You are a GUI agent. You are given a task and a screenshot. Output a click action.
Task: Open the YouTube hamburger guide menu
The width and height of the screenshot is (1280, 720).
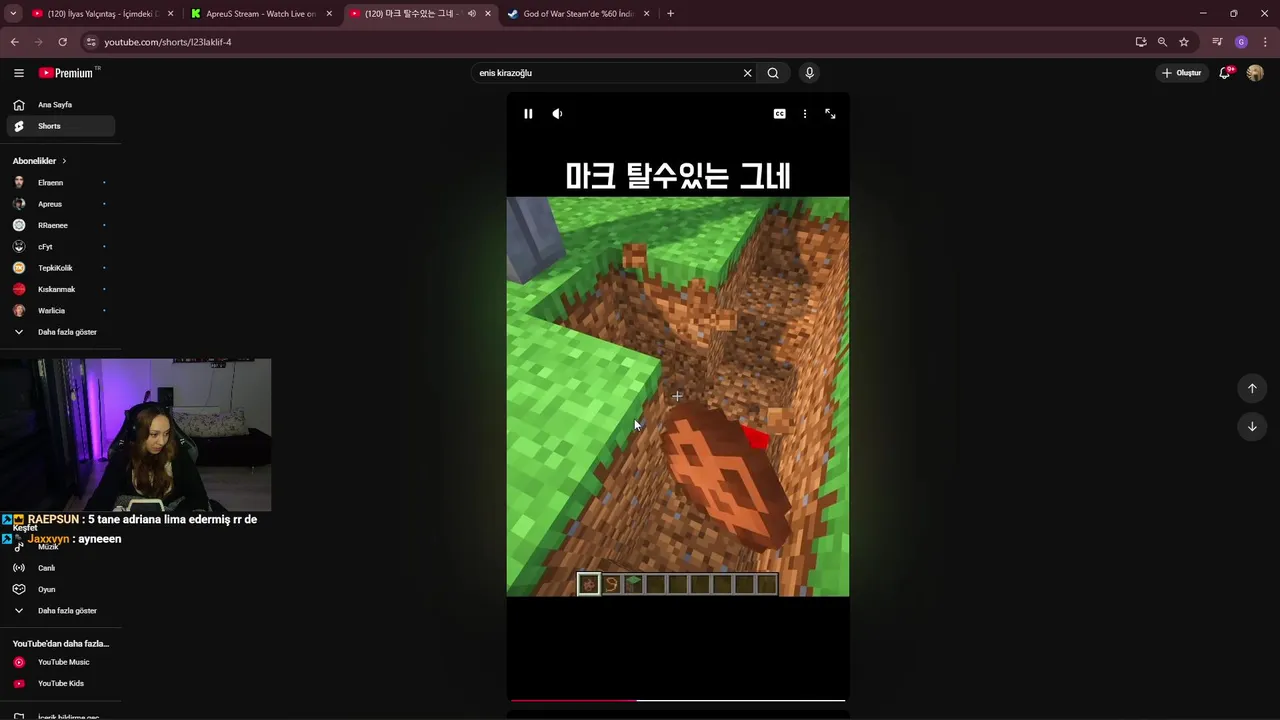[19, 73]
